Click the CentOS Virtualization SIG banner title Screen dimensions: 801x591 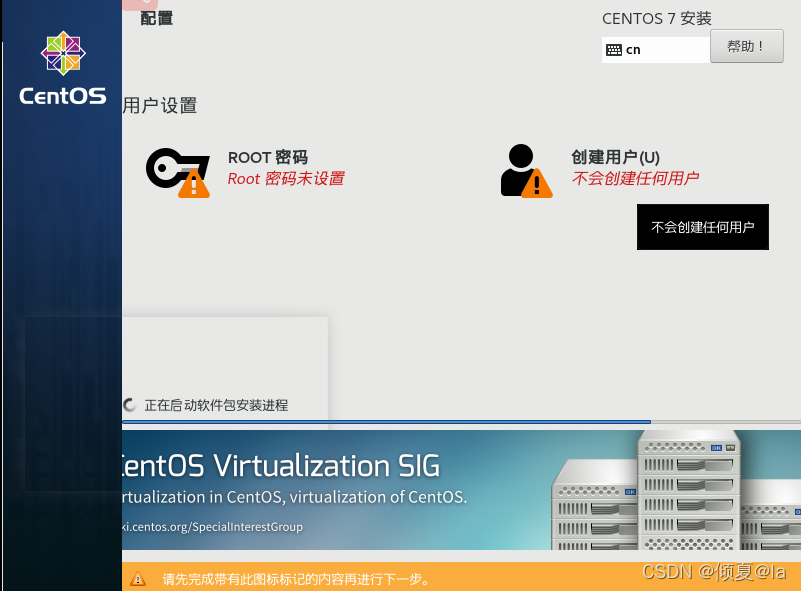coord(280,466)
